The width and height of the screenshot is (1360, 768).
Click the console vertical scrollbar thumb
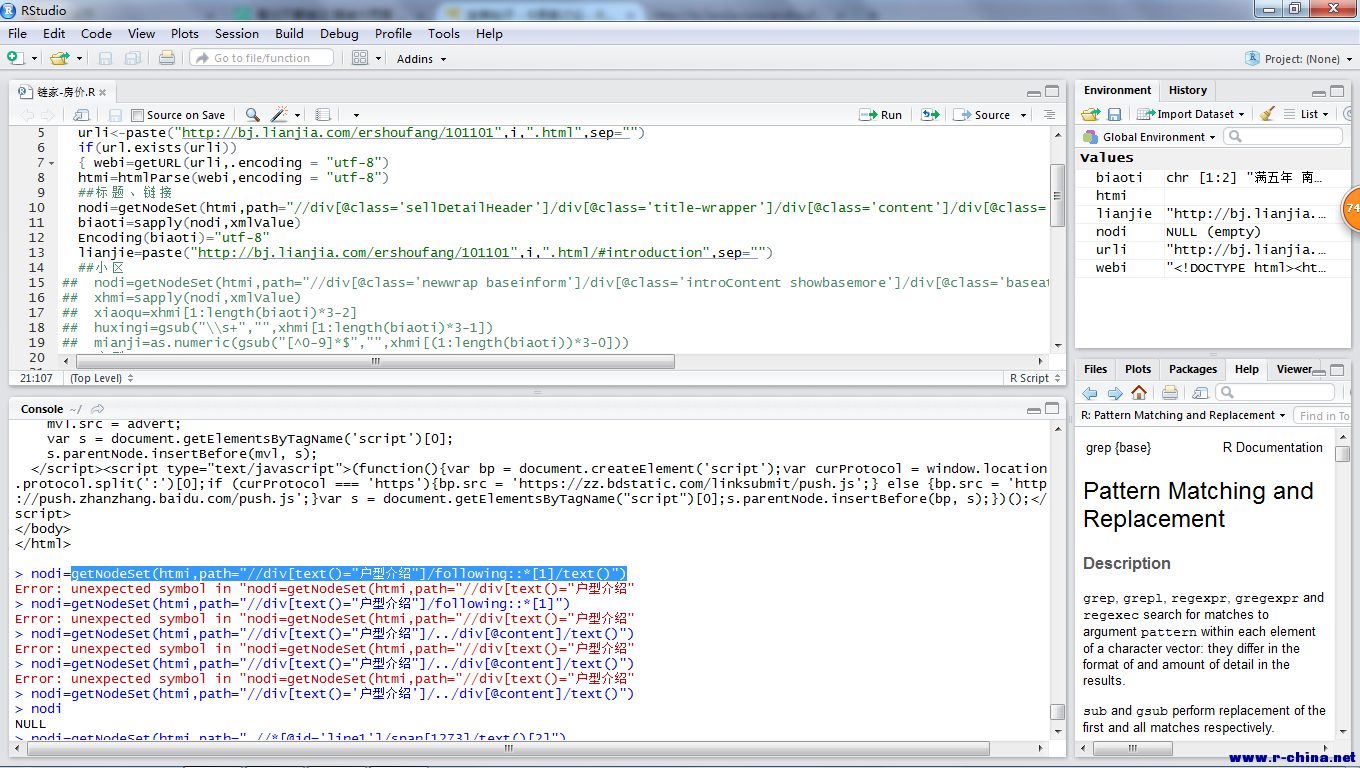[1057, 711]
